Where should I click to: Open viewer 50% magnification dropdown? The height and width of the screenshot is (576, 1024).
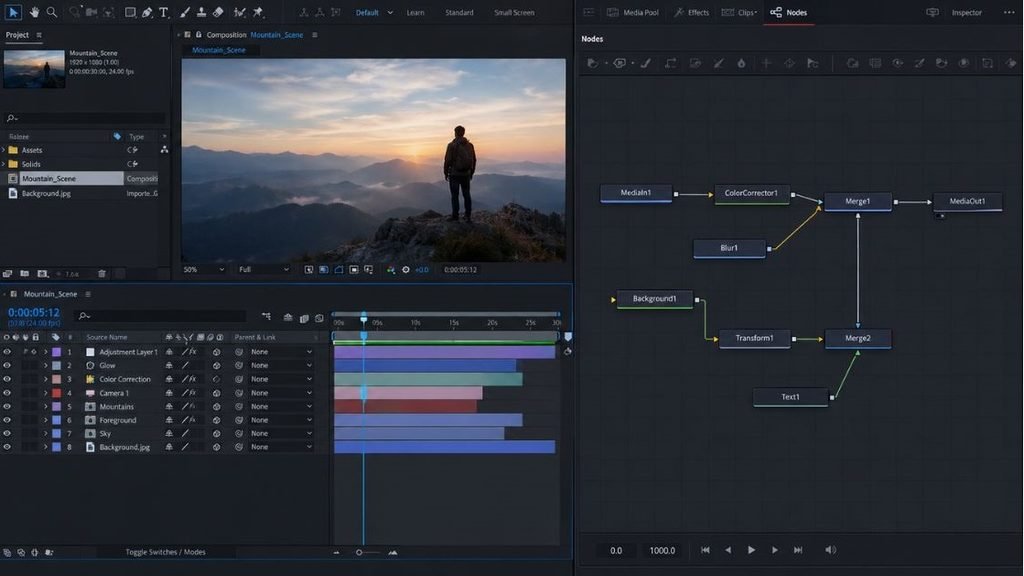point(203,270)
